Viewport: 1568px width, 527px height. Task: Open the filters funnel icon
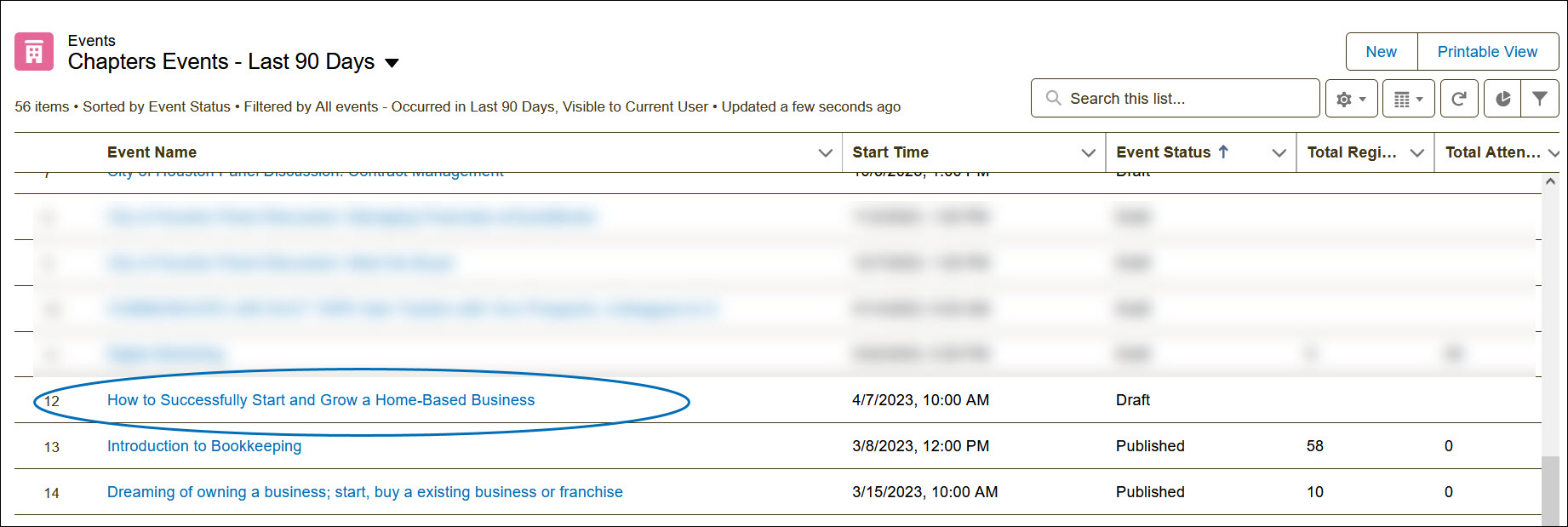coord(1540,99)
